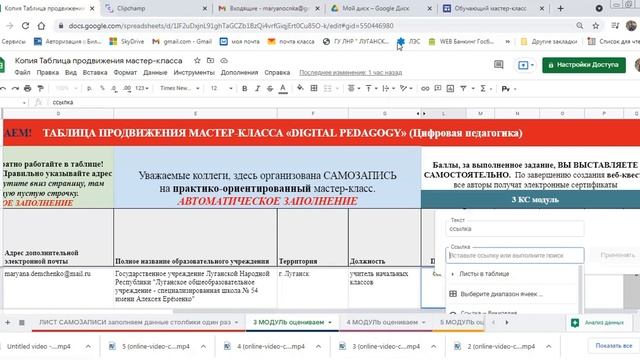The width and height of the screenshot is (640, 360).
Task: Click the Ссылка paste-link input field
Action: [515, 256]
